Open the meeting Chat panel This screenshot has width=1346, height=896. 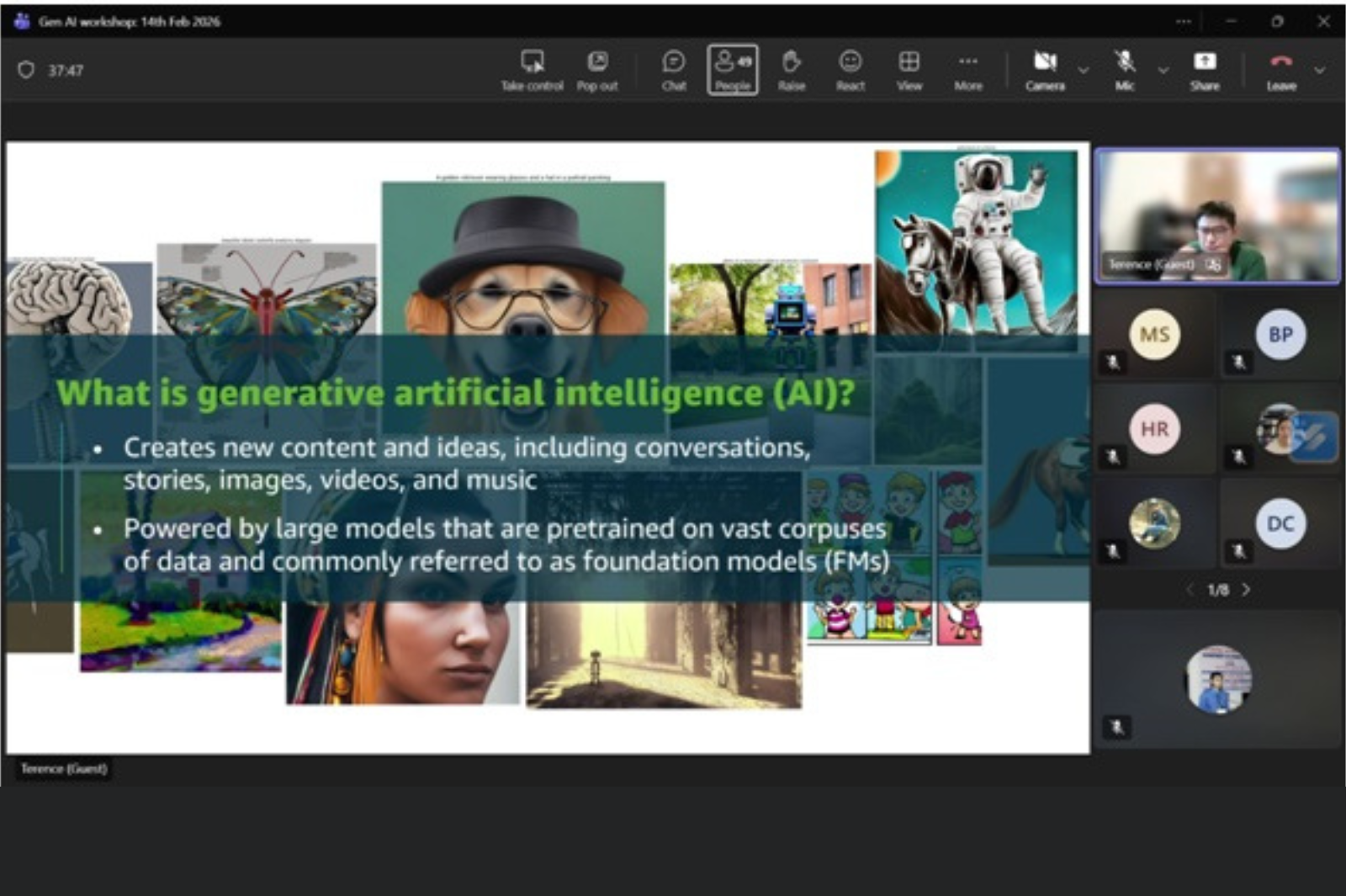pyautogui.click(x=674, y=62)
